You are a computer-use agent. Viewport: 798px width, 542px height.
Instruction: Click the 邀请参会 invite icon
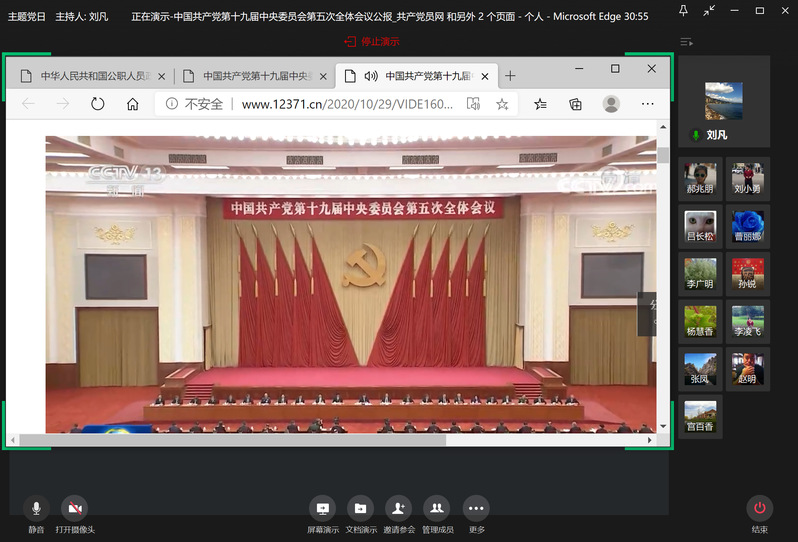pyautogui.click(x=398, y=508)
